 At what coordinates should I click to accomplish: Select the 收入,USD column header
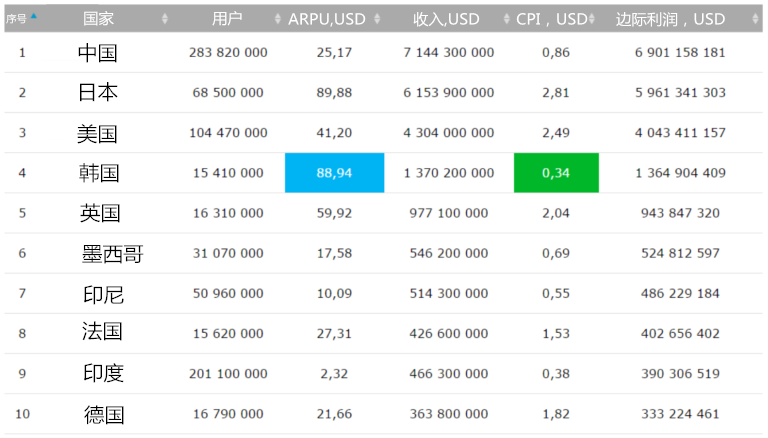click(446, 19)
